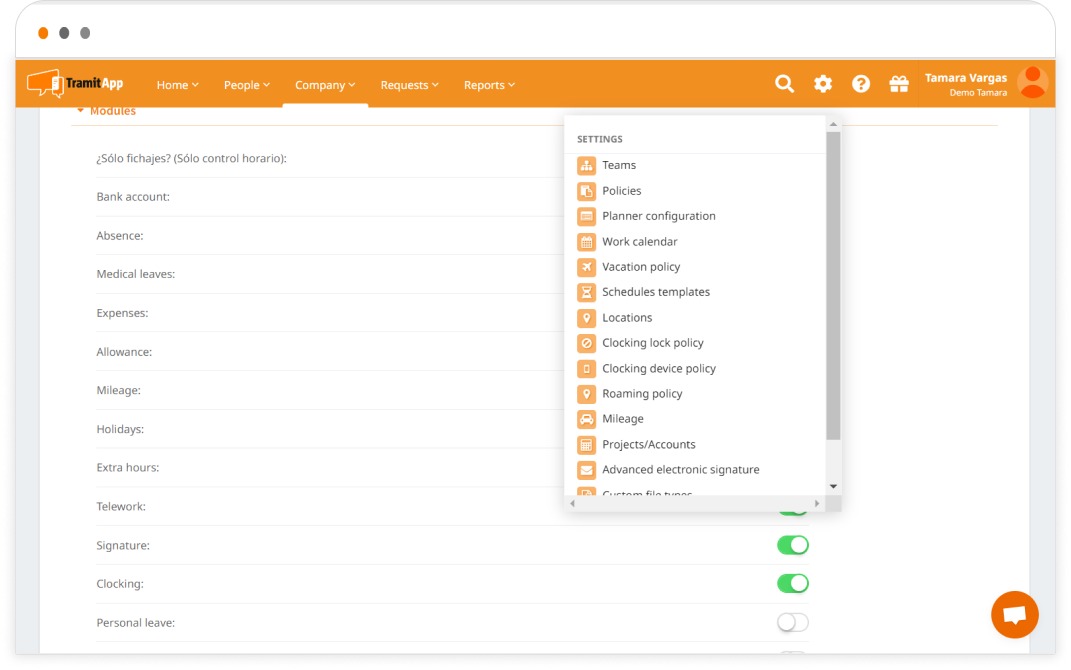Click the Mileage car icon
Viewport: 1071px width, 670px height.
pos(586,419)
